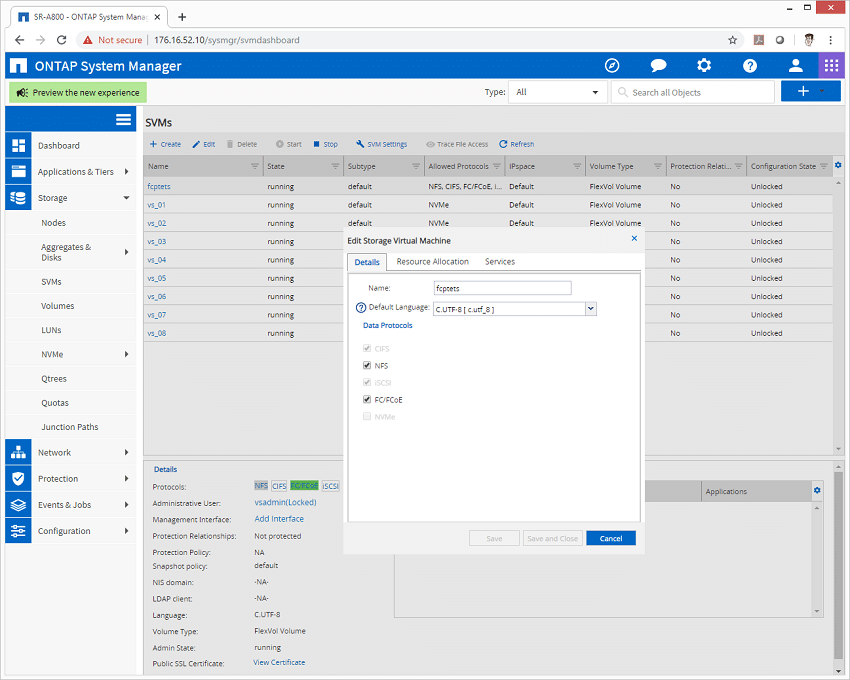
Task: Click the Default Language help icon
Action: click(361, 307)
